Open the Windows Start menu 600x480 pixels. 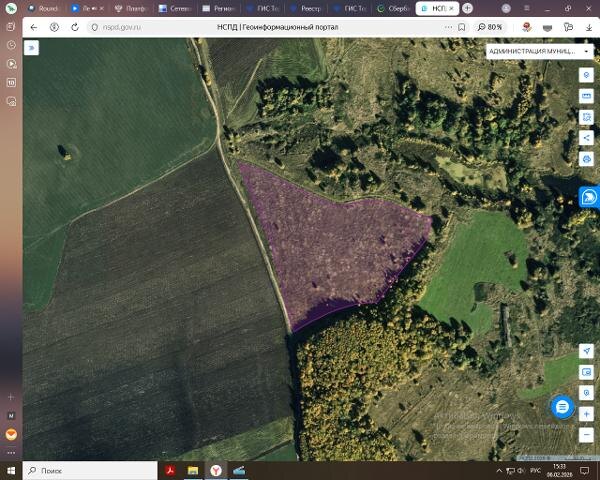tap(11, 470)
